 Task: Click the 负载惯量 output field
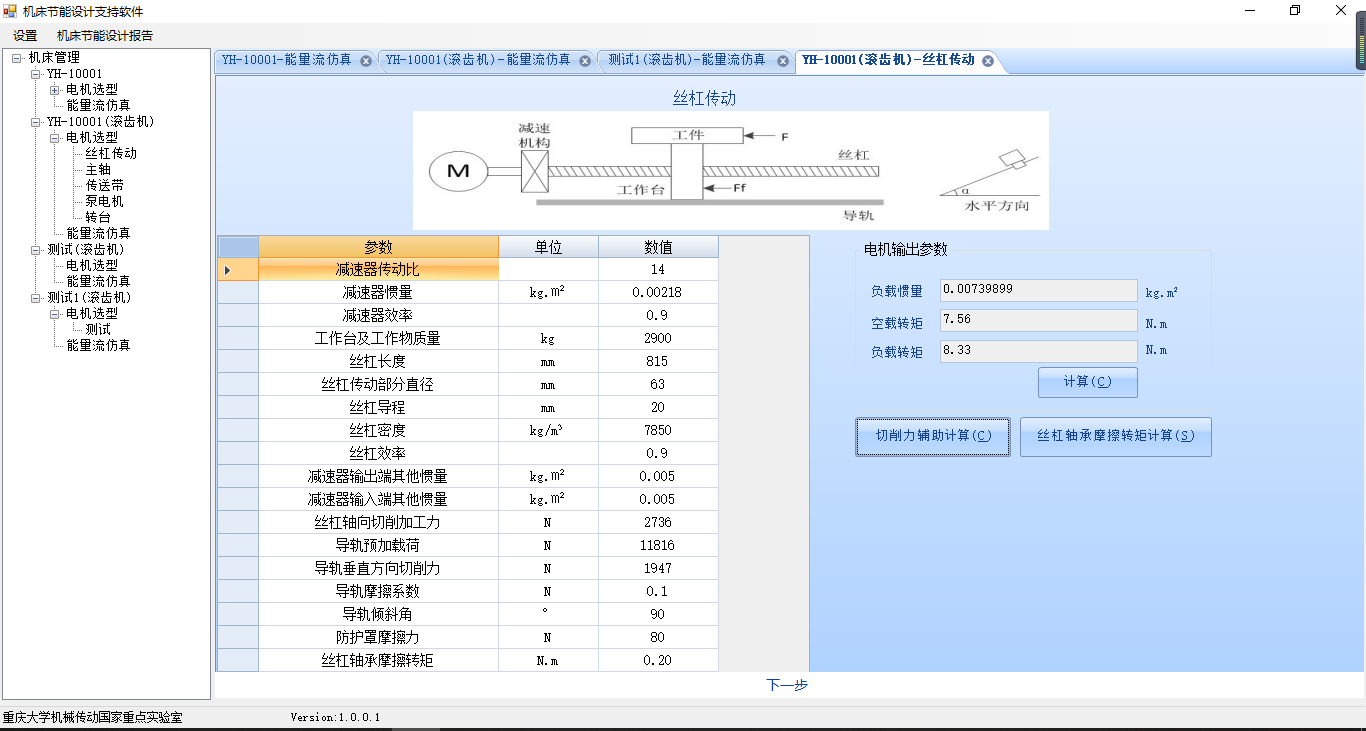click(x=1038, y=290)
